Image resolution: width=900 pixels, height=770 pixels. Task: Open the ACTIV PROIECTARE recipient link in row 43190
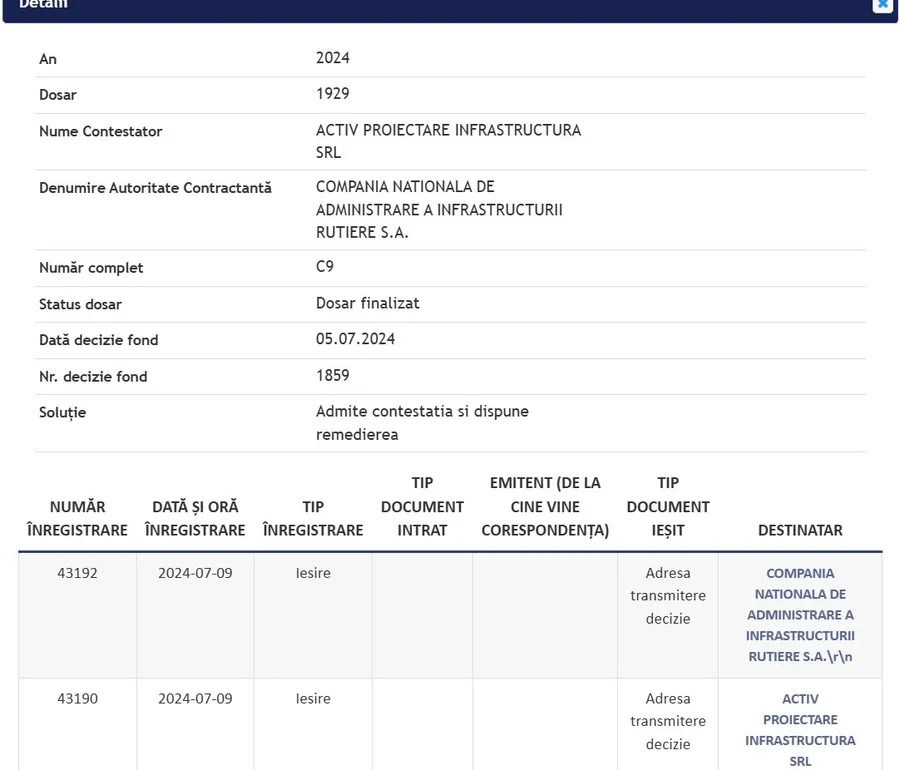800,730
